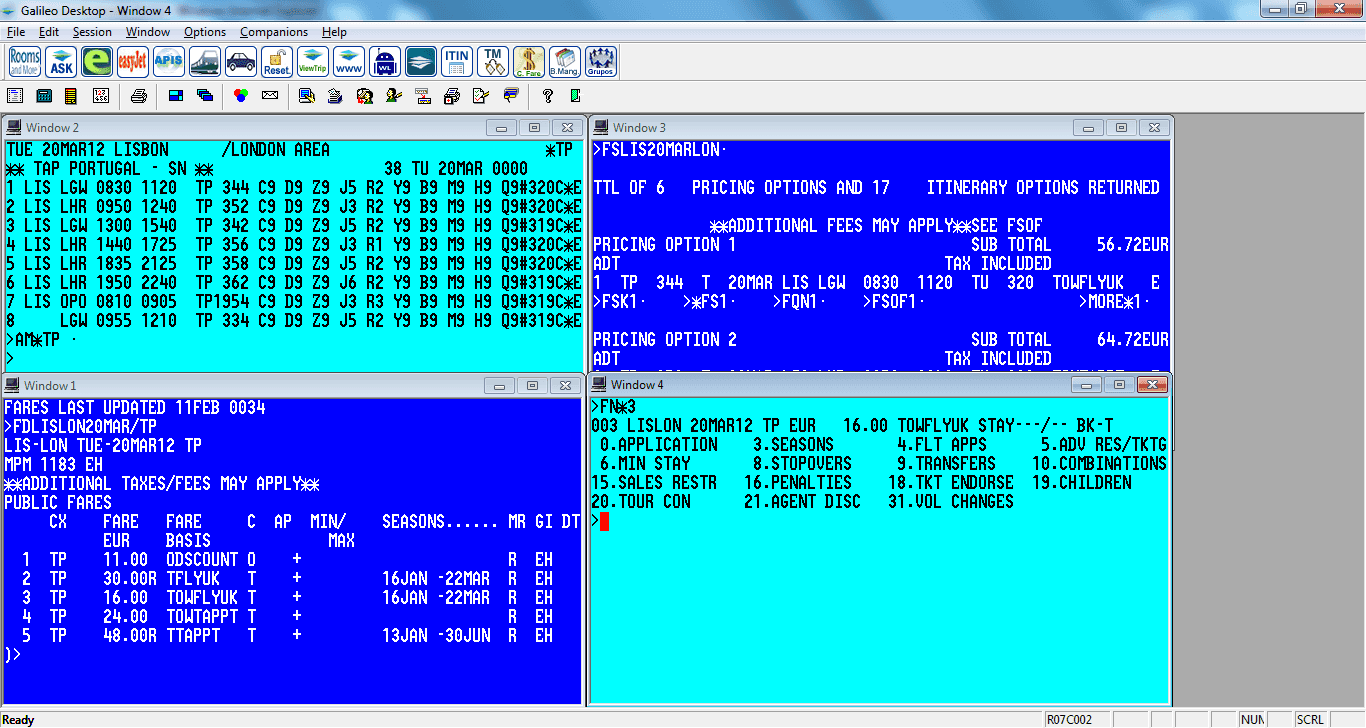This screenshot has height=728, width=1366.
Task: Open the APIS tool
Action: coord(169,62)
